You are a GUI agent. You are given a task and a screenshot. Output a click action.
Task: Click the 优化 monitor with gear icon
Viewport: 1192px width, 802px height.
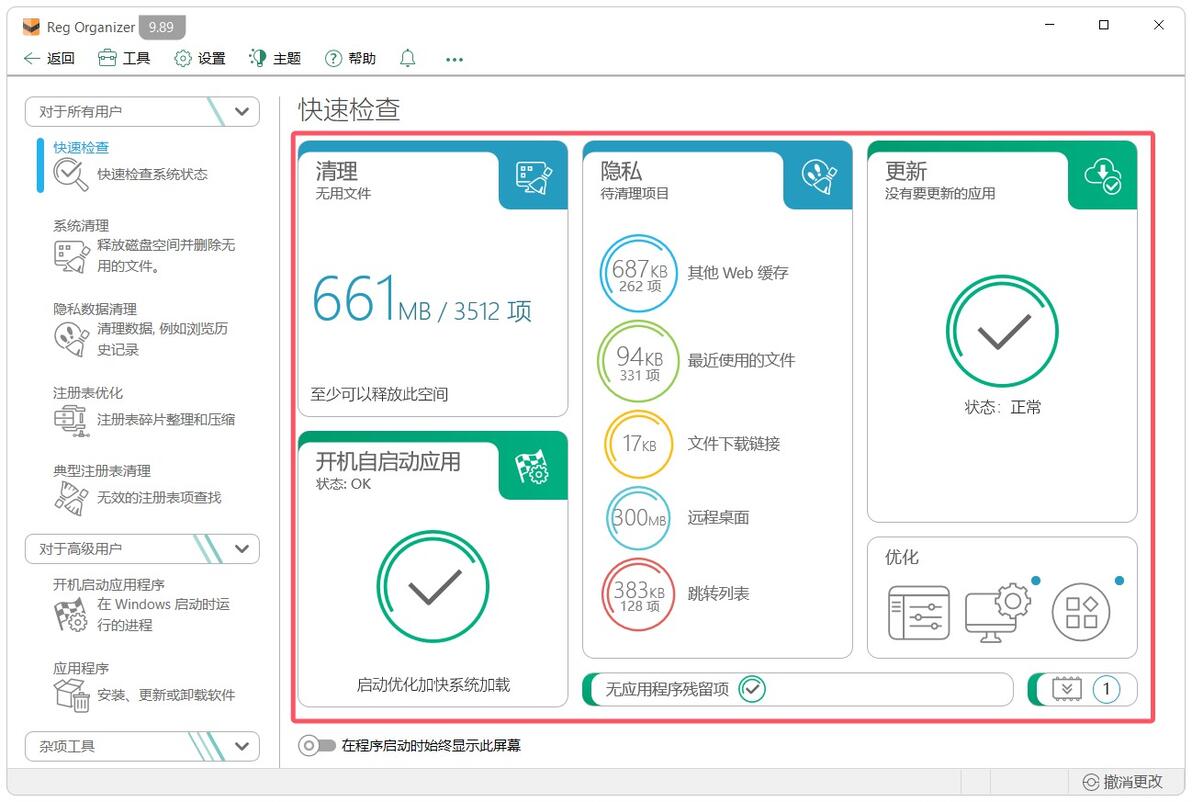pyautogui.click(x=997, y=613)
